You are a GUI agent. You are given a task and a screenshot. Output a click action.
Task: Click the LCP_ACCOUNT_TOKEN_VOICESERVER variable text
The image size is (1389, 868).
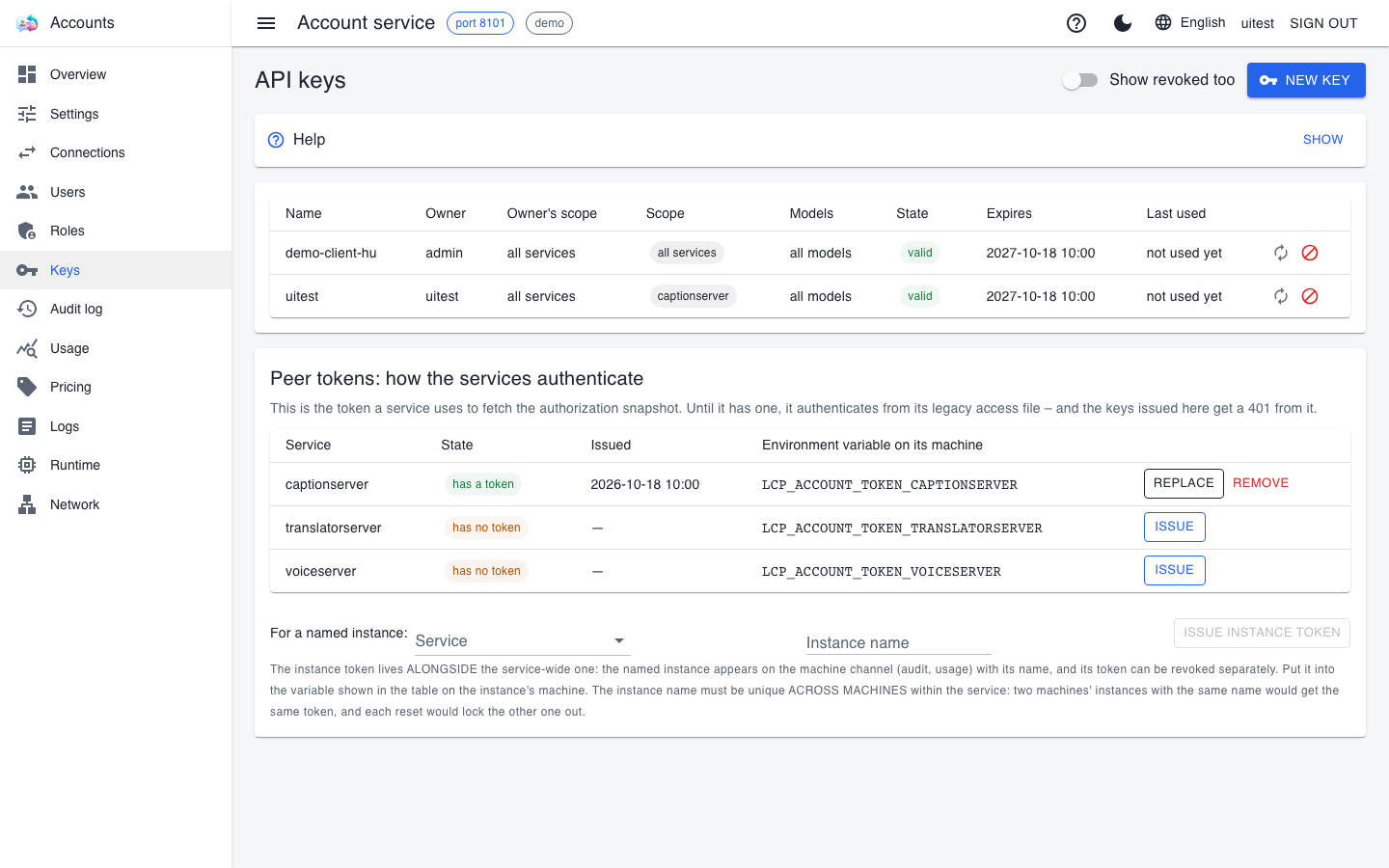tap(882, 571)
